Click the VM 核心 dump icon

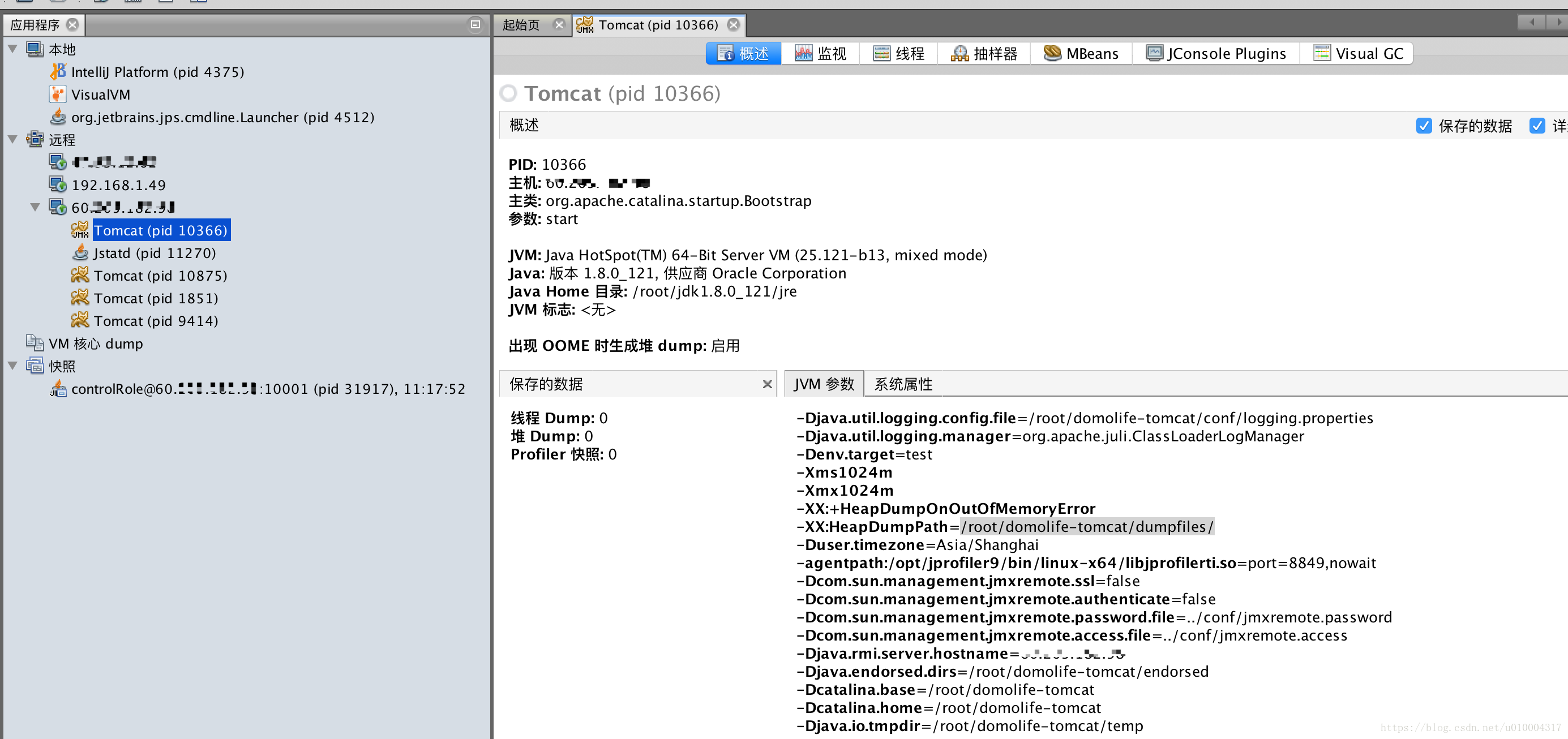(35, 343)
